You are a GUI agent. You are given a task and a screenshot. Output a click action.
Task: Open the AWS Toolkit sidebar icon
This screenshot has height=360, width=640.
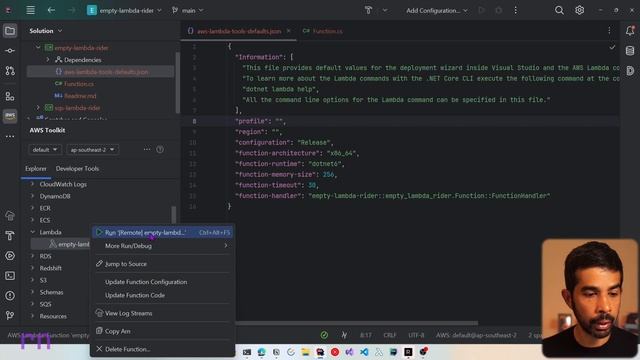pos(10,116)
